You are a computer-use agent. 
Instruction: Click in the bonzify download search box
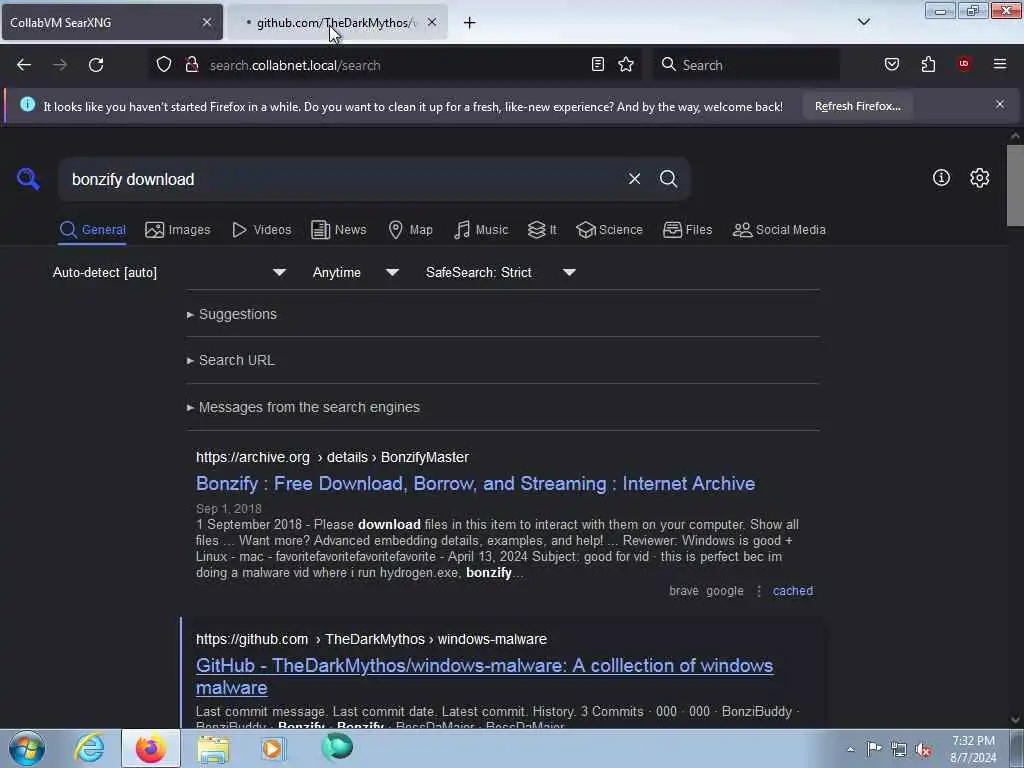click(340, 179)
